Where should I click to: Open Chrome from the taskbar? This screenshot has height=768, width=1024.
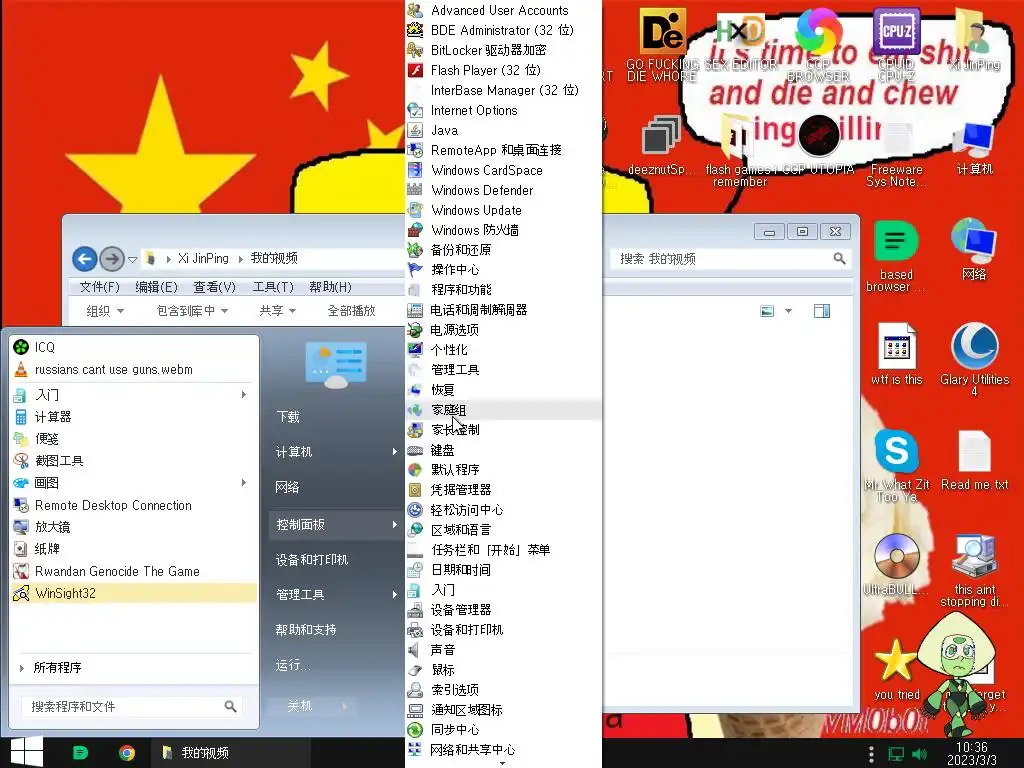[127, 753]
